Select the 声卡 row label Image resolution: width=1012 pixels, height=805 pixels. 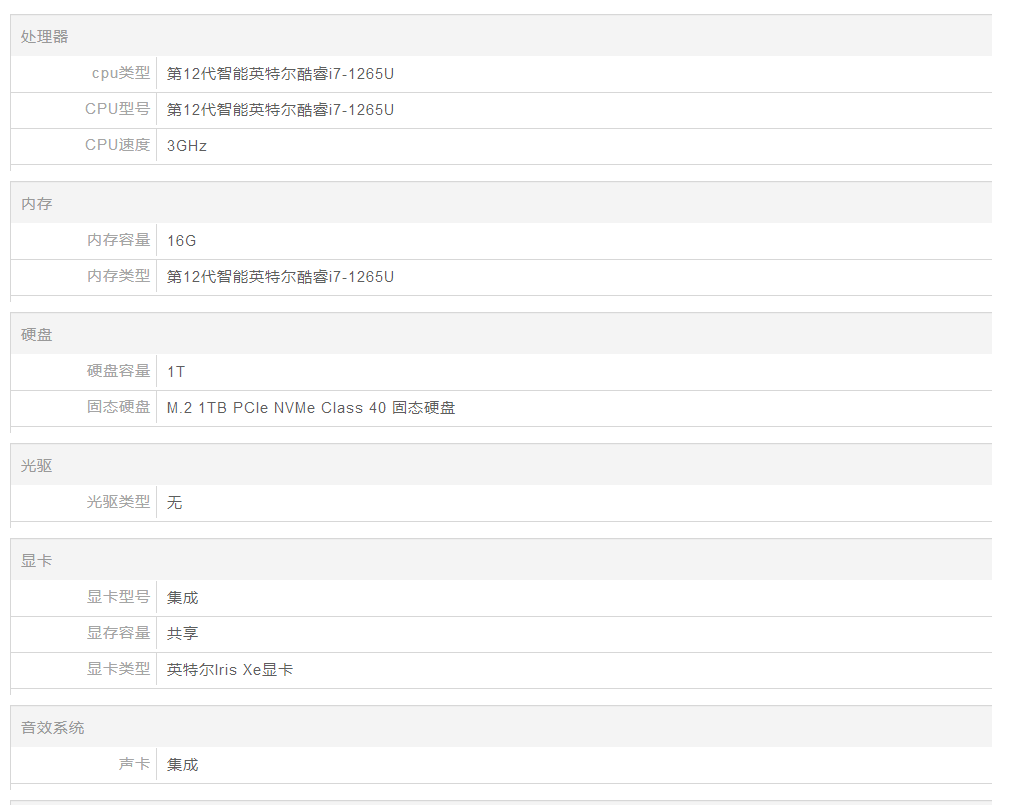(x=134, y=764)
